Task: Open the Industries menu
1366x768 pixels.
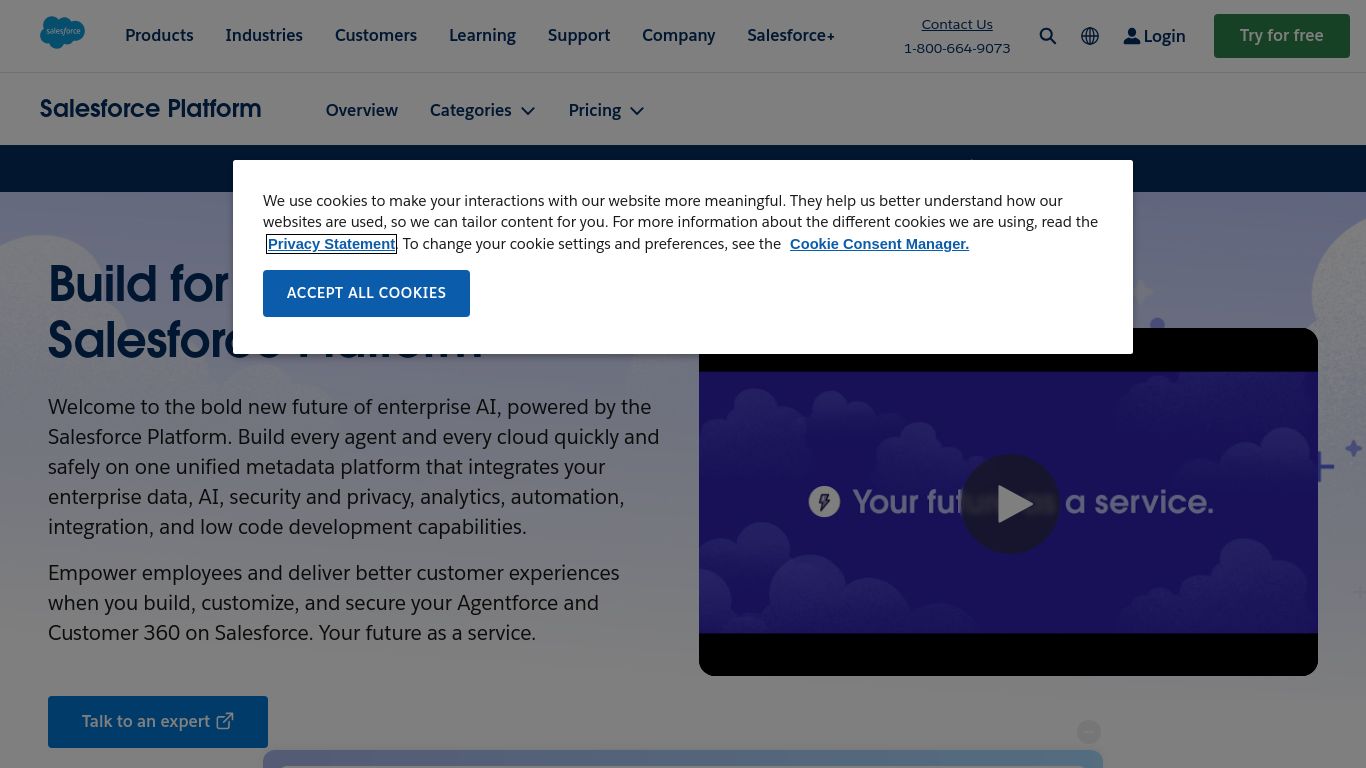Action: pos(264,35)
